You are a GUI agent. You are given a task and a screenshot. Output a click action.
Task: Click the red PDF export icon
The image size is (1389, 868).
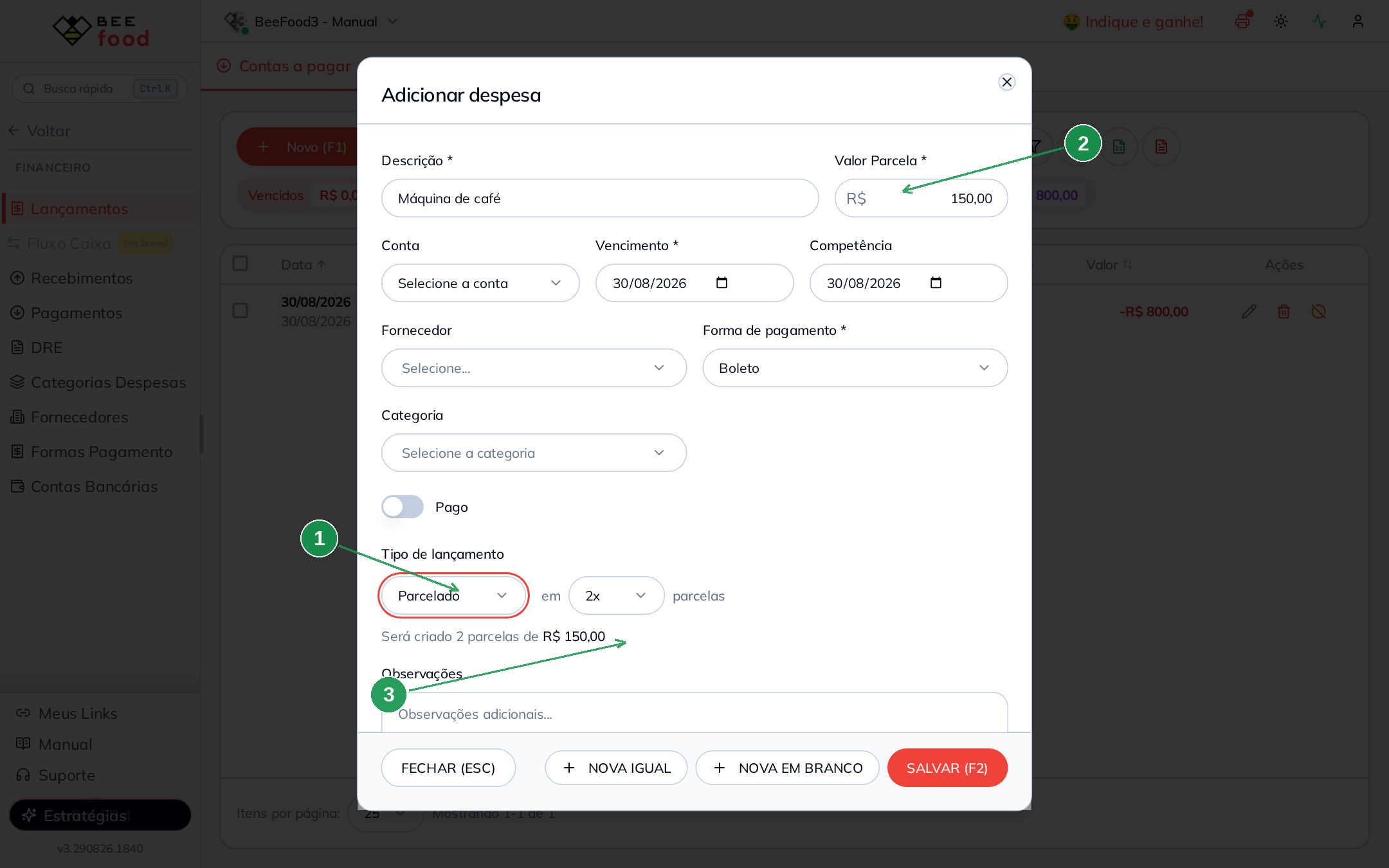[1161, 147]
